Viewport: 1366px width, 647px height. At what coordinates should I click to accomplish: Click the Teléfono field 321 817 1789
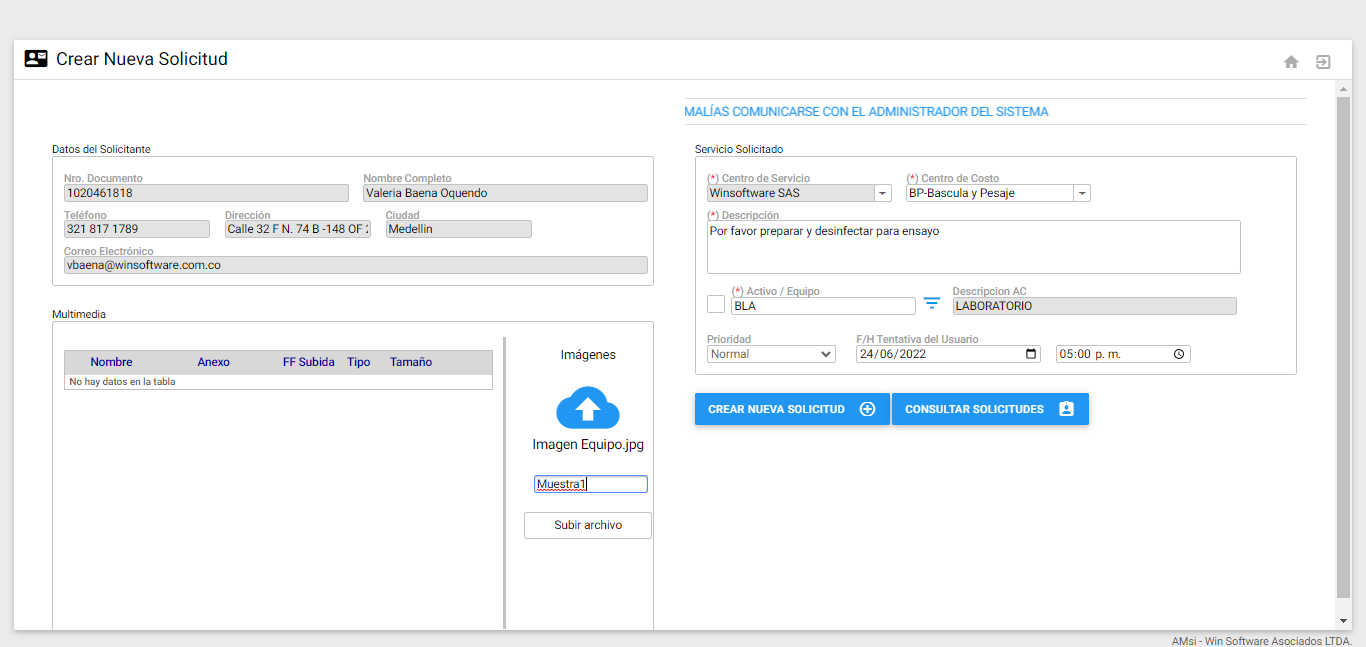click(137, 229)
